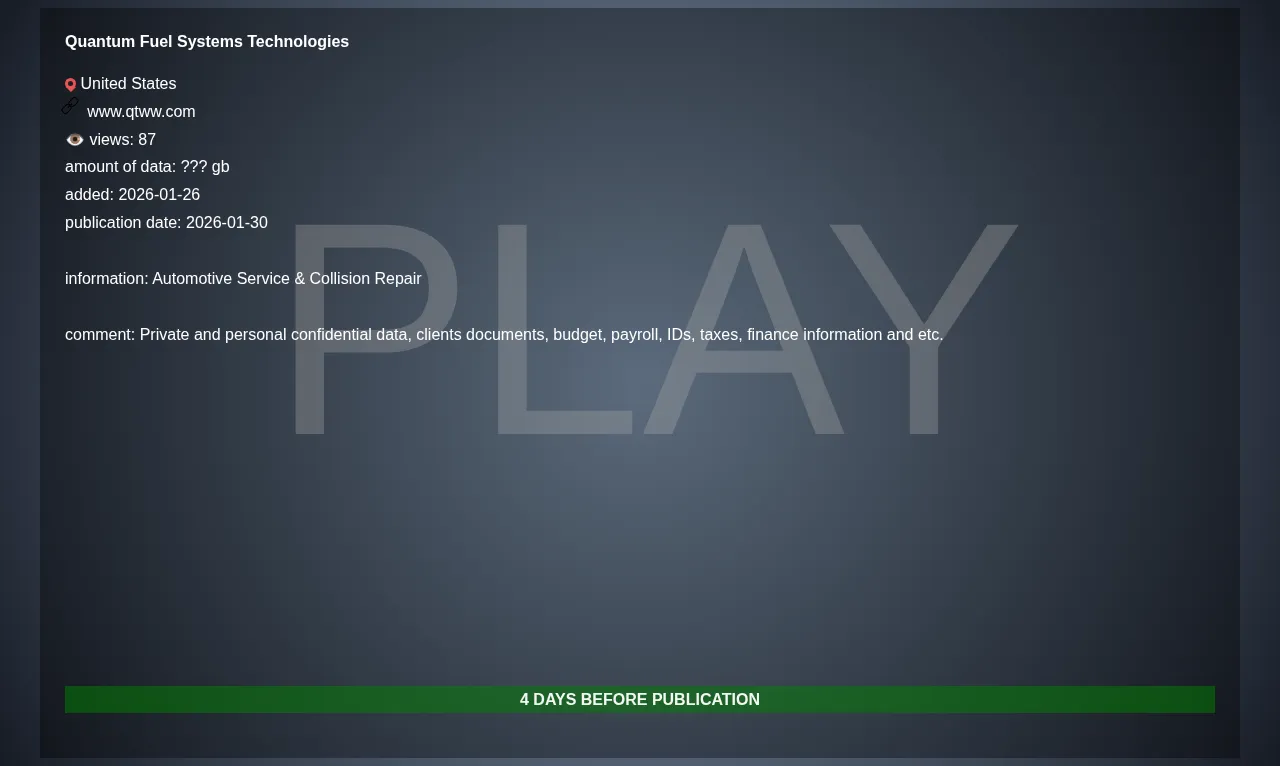Select the "??? gb" data size value
Viewport: 1280px width, 766px height.
coord(205,167)
